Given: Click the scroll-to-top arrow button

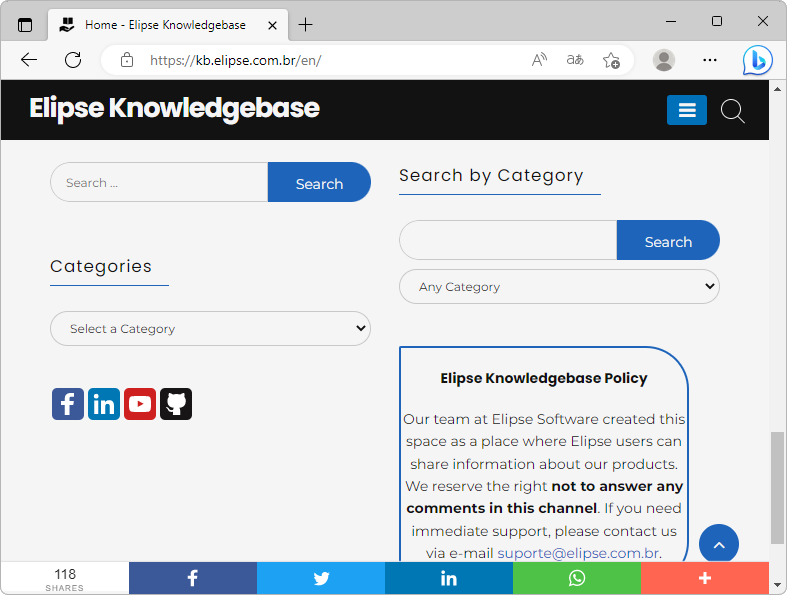Looking at the screenshot, I should tap(719, 545).
